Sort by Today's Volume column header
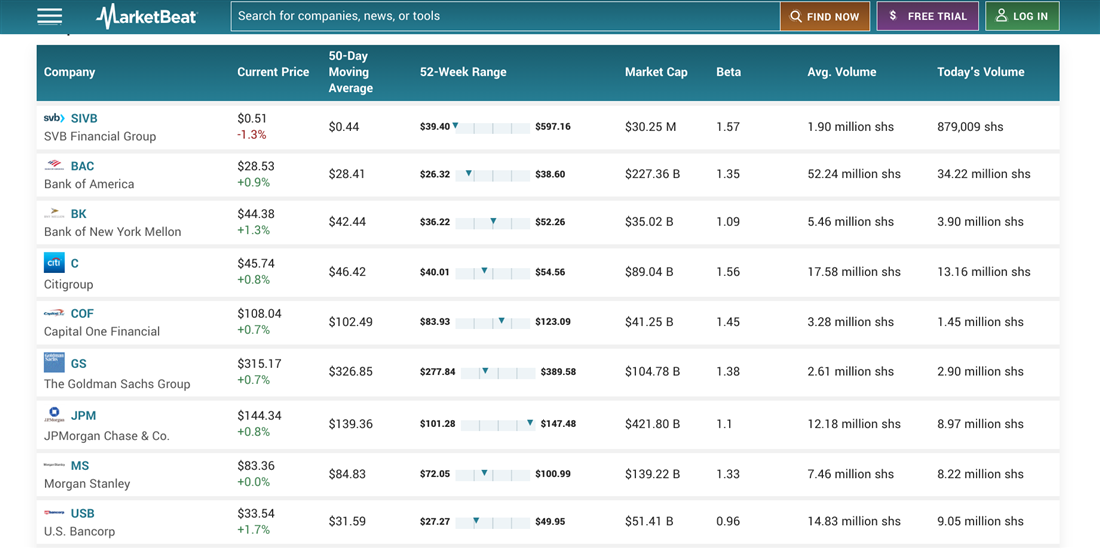 (x=980, y=72)
